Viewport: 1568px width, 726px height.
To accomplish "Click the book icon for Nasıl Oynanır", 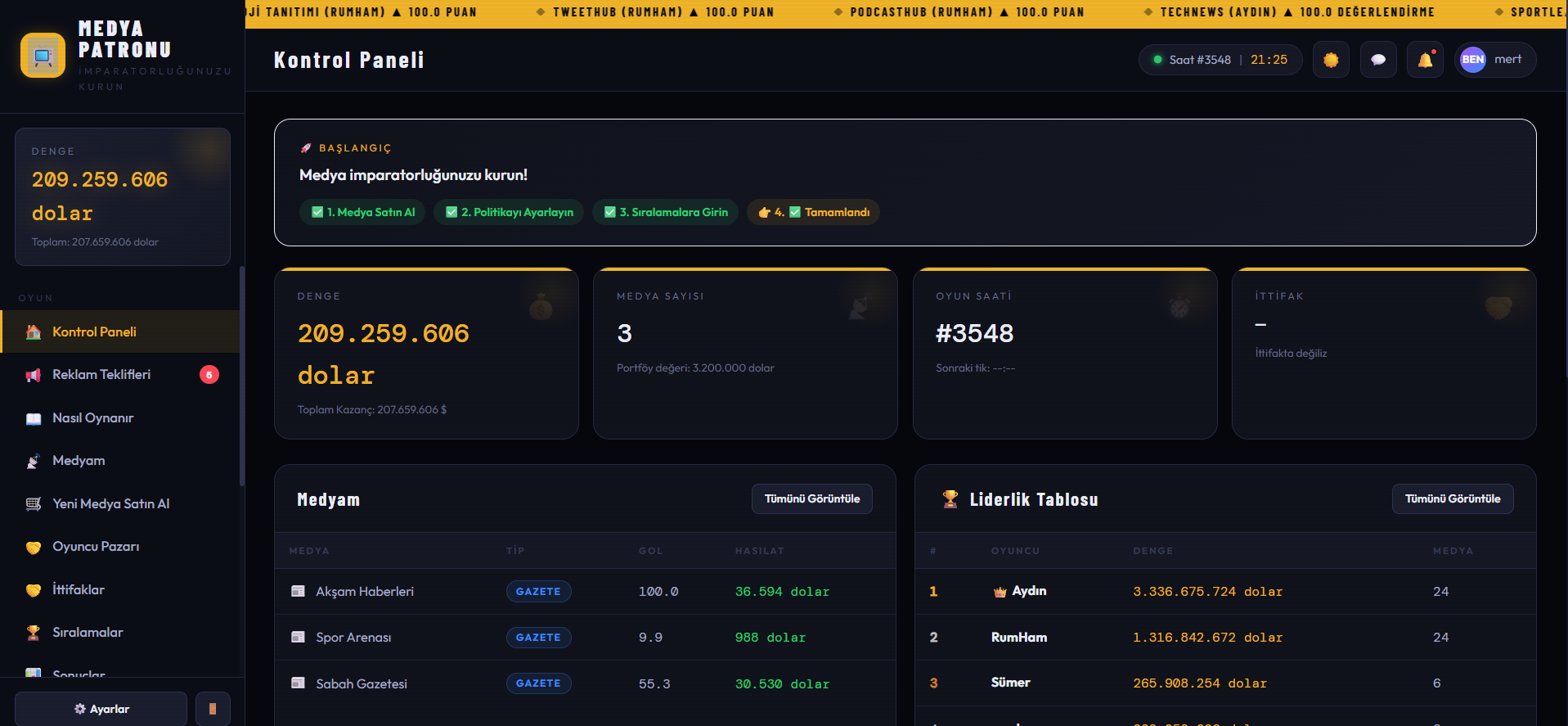I will (x=34, y=418).
